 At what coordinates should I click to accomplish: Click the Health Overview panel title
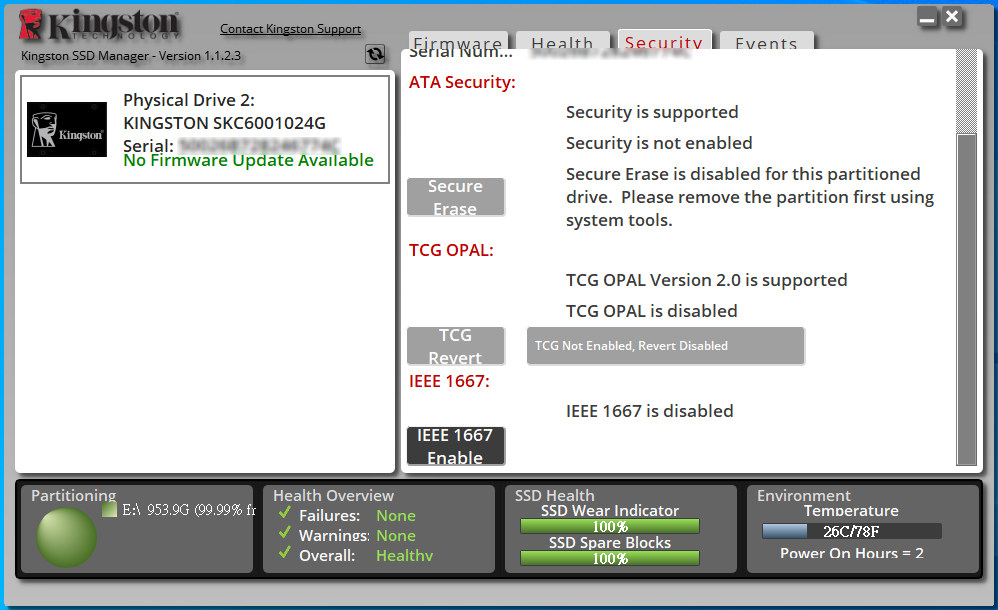(x=334, y=495)
